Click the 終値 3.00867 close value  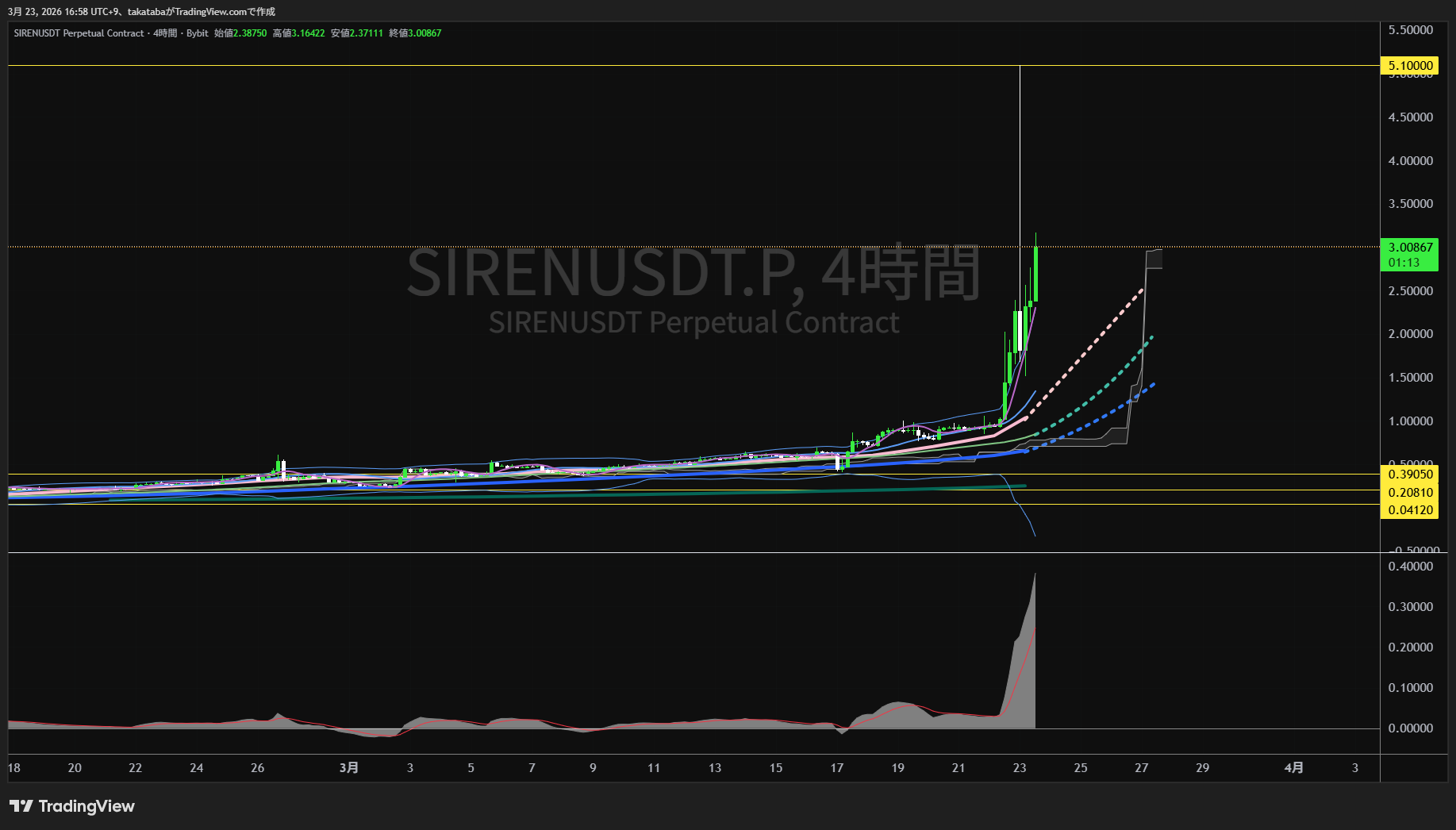tap(424, 33)
